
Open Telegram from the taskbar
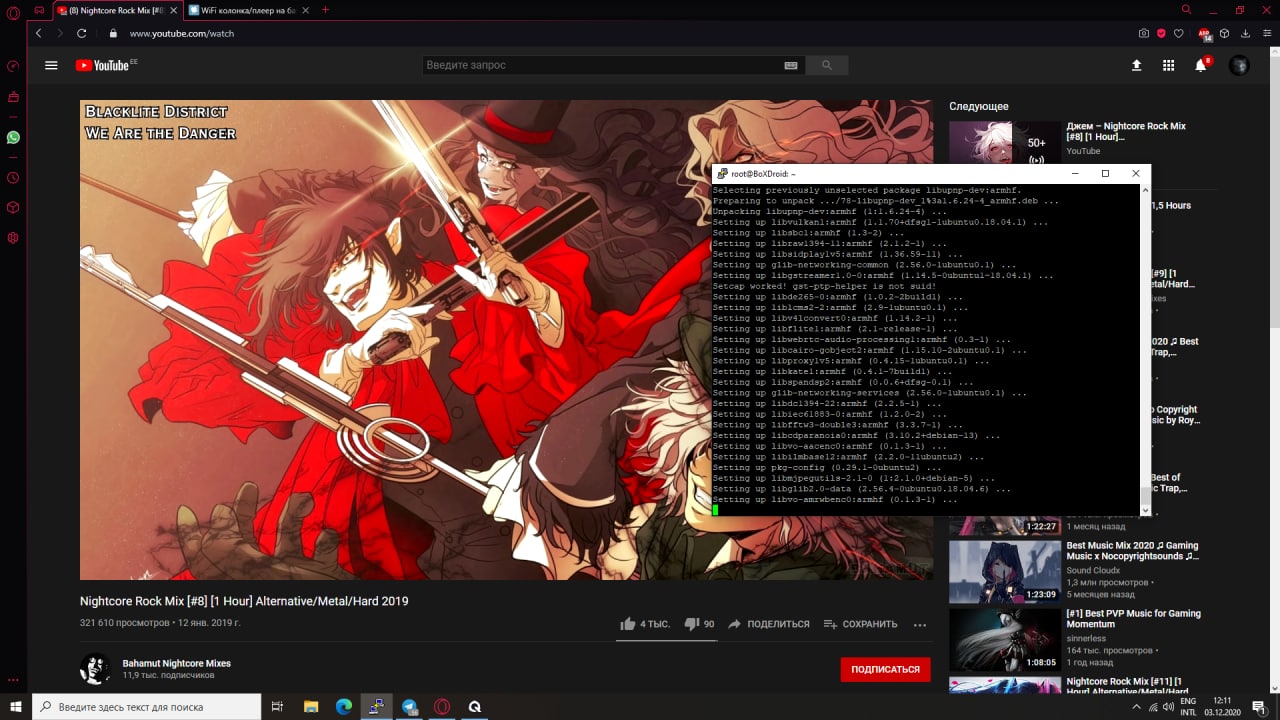pyautogui.click(x=410, y=706)
